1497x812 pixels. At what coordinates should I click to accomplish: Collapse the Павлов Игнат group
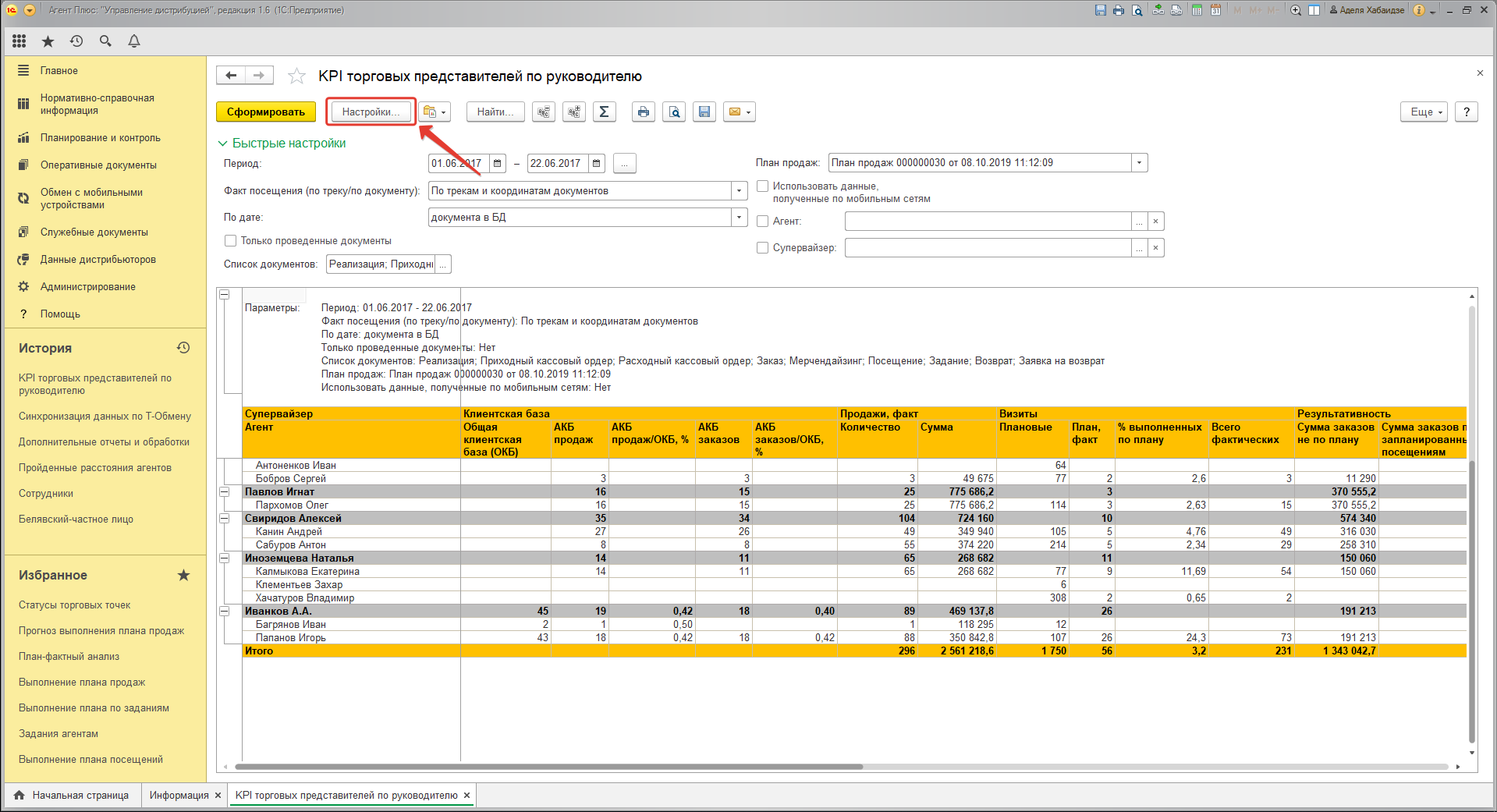coord(224,492)
